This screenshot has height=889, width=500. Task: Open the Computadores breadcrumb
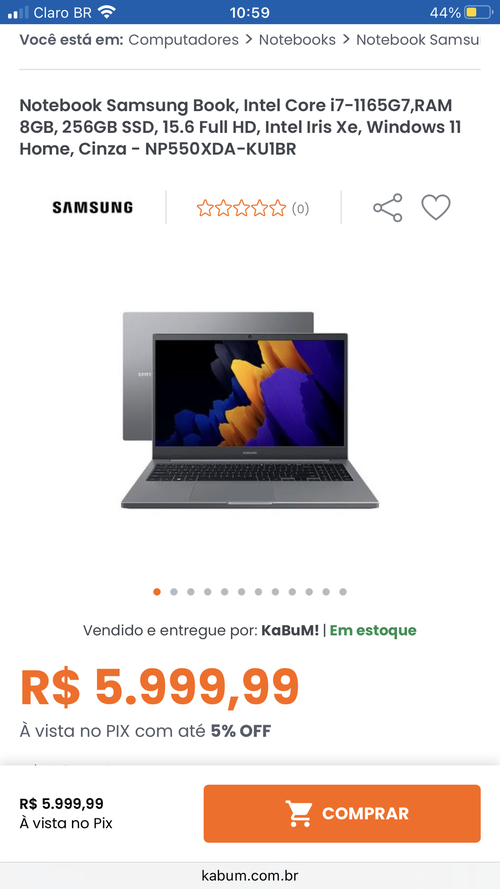pyautogui.click(x=184, y=40)
